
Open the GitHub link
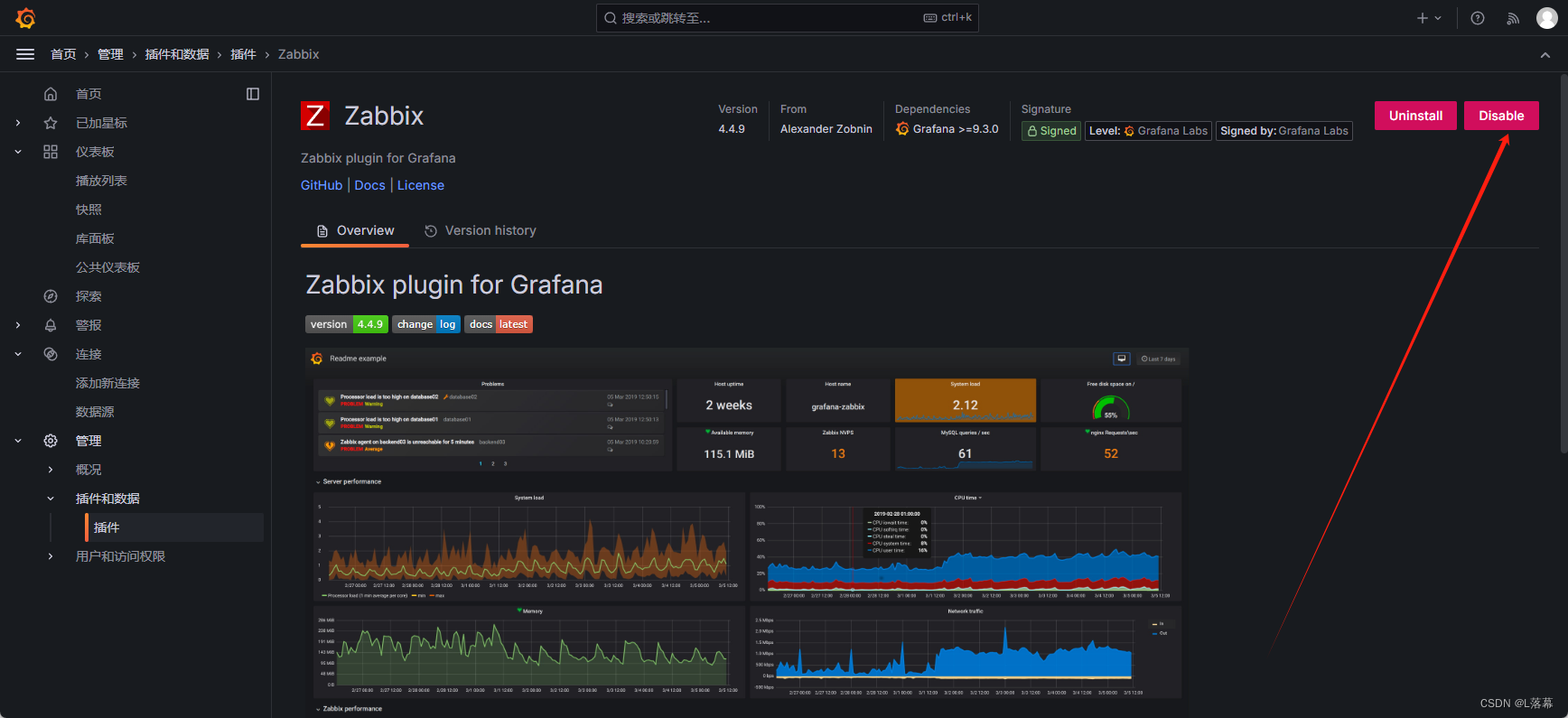(322, 185)
